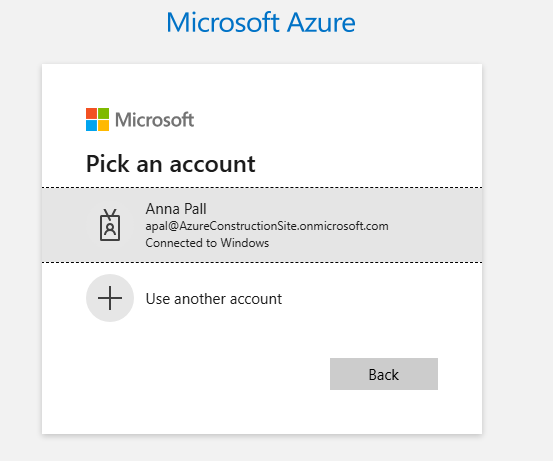The image size is (553, 461).
Task: Click the plus icon for another account
Action: (110, 298)
